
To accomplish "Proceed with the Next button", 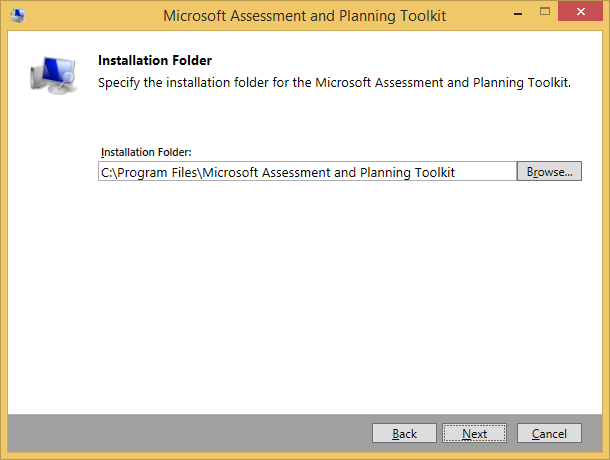I will click(475, 433).
